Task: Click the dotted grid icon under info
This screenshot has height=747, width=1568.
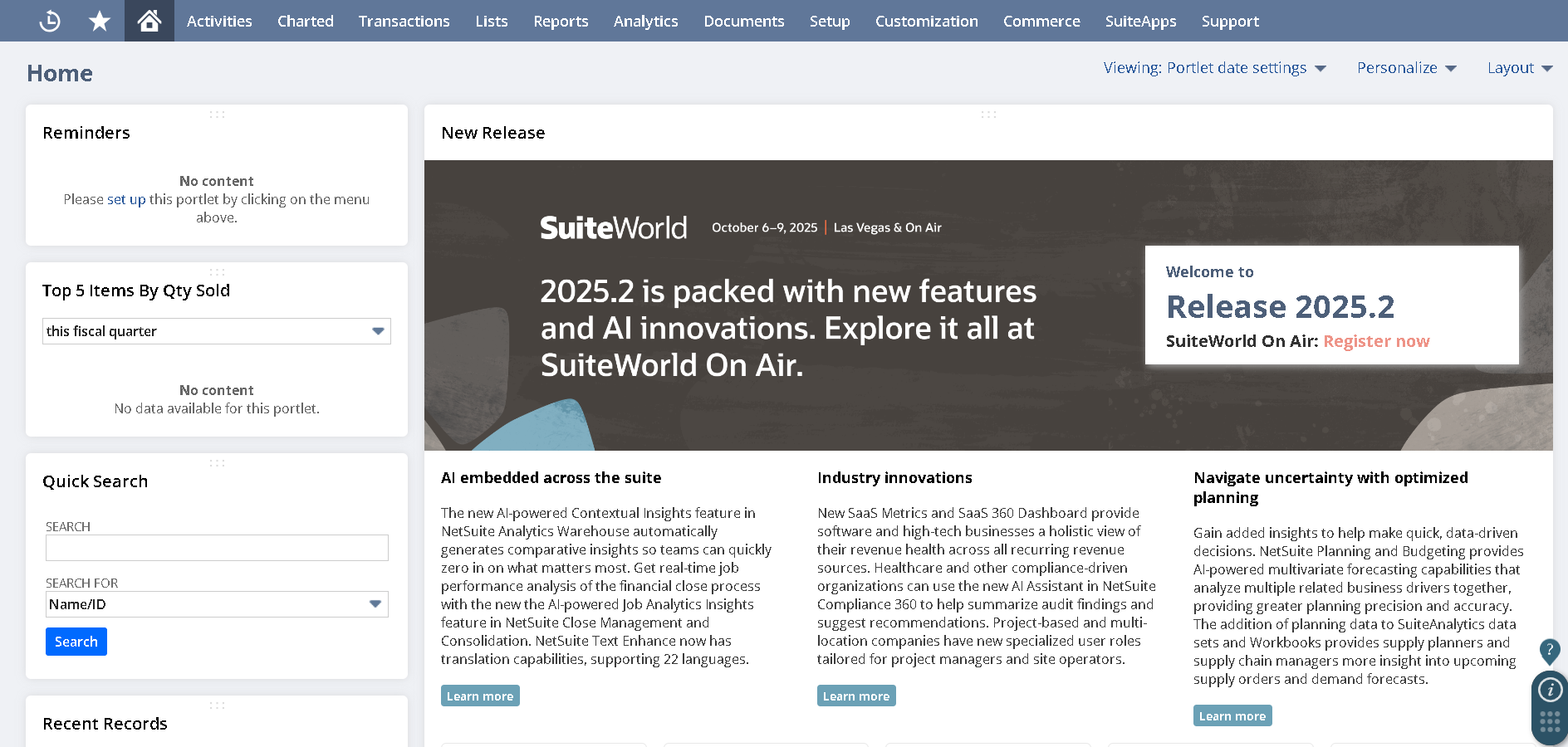Action: (1550, 721)
